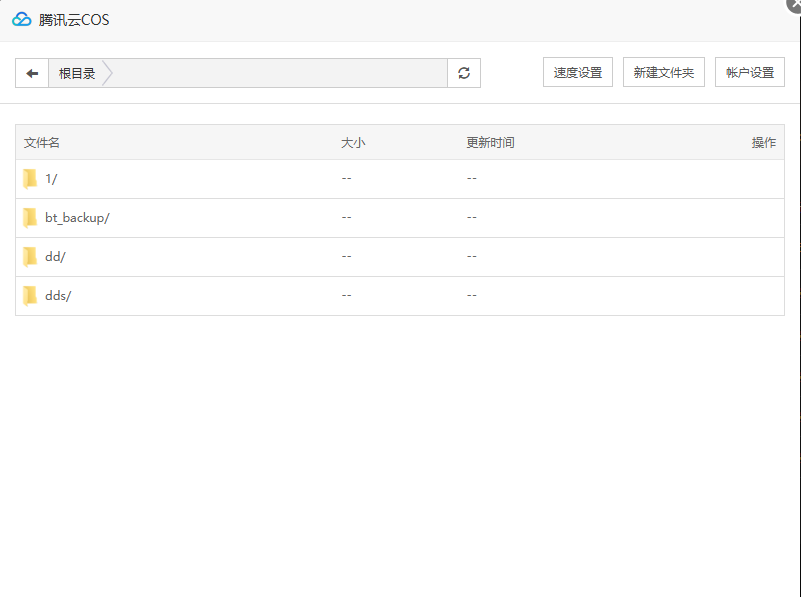
Task: Open the dds/ folder name
Action: (x=58, y=296)
